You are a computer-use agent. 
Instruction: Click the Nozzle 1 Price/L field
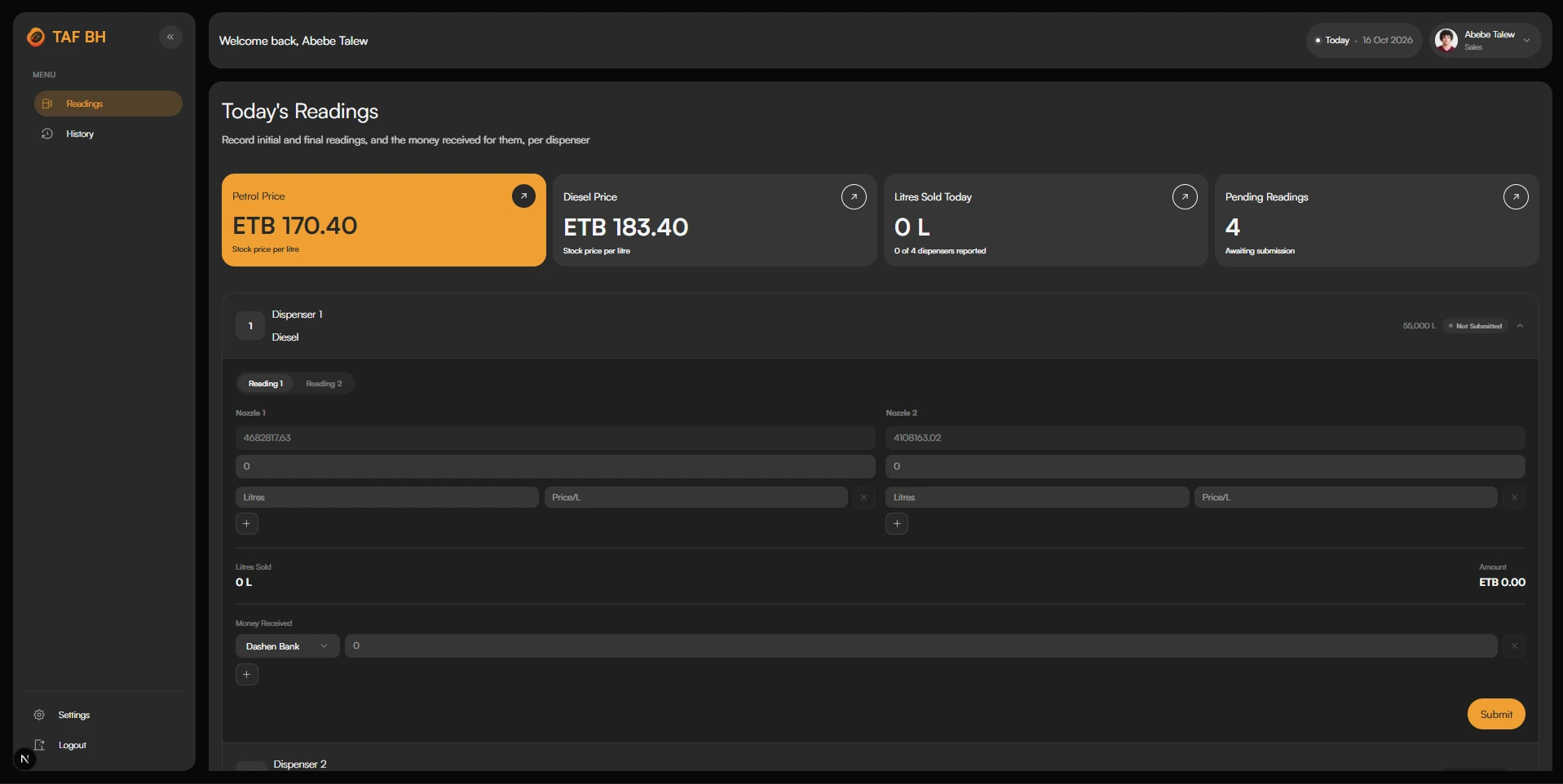click(x=695, y=497)
